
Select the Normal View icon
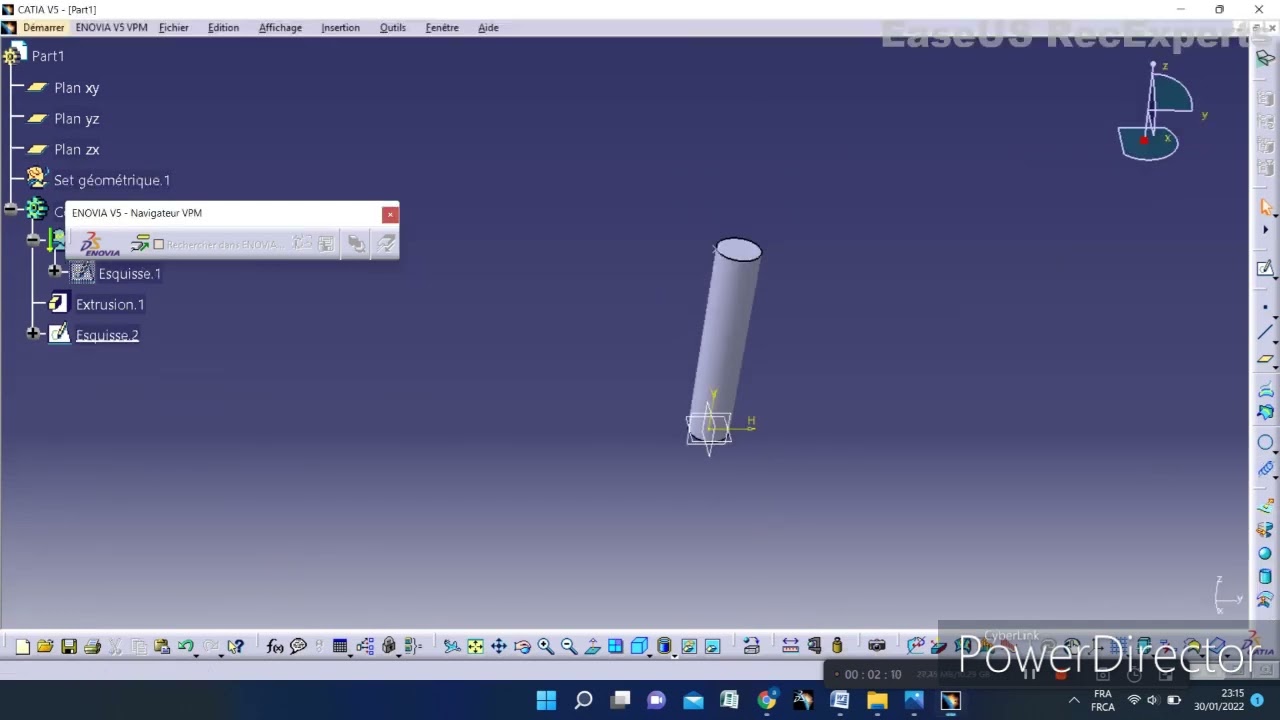[592, 647]
